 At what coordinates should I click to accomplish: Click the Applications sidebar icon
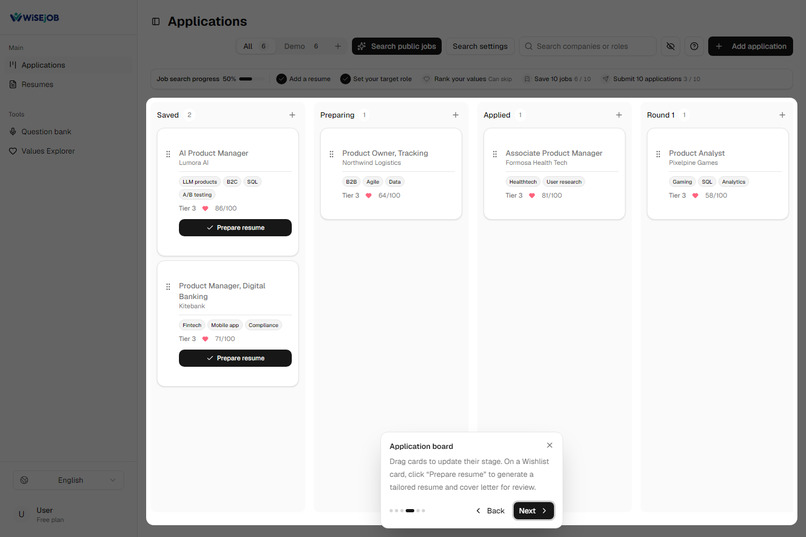tap(13, 65)
